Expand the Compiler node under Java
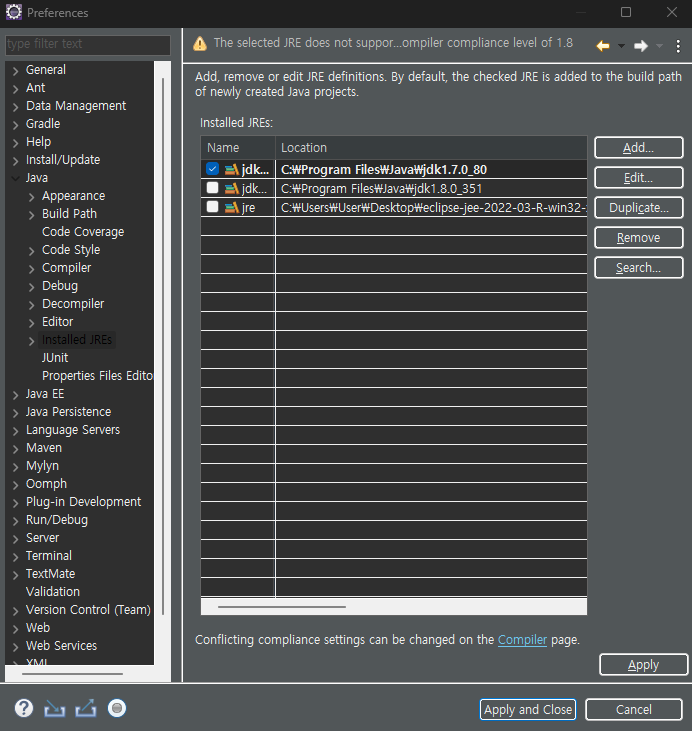 [x=31, y=269]
